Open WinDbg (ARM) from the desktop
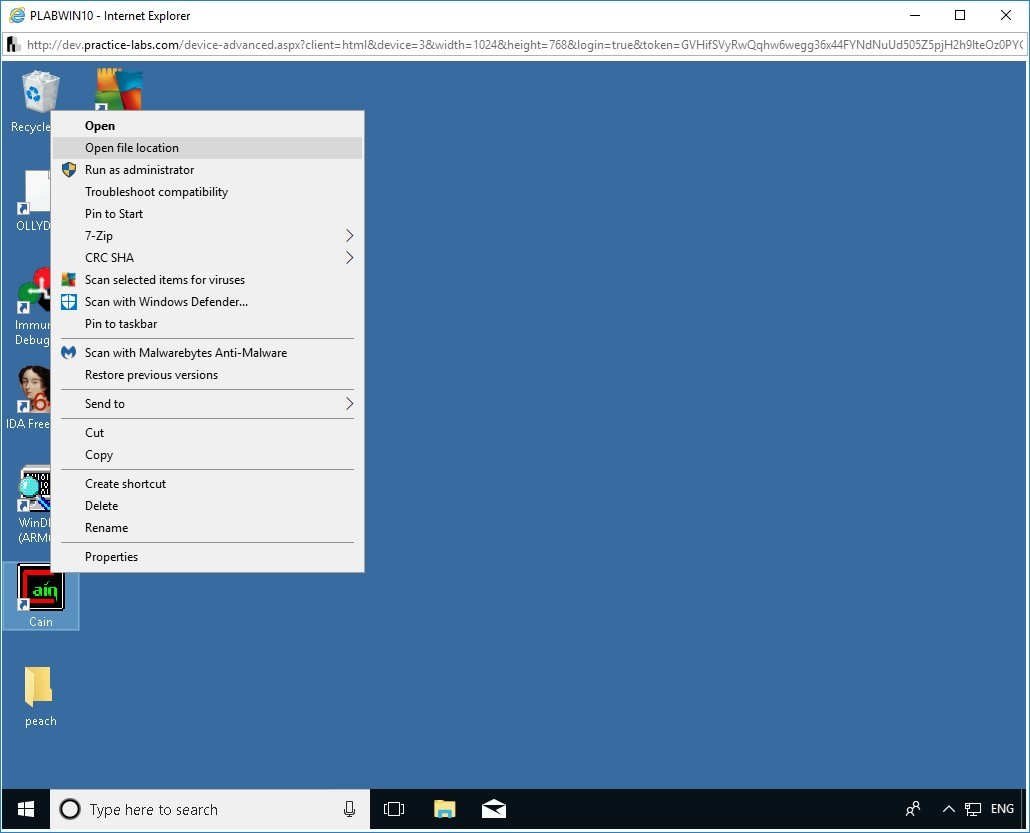This screenshot has height=833, width=1030. tap(35, 490)
